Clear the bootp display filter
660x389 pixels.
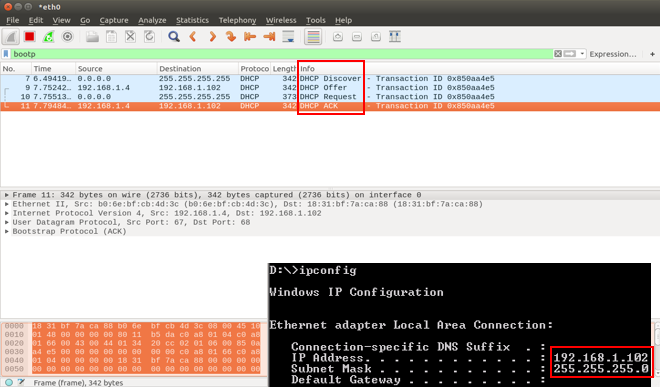pyautogui.click(x=558, y=54)
